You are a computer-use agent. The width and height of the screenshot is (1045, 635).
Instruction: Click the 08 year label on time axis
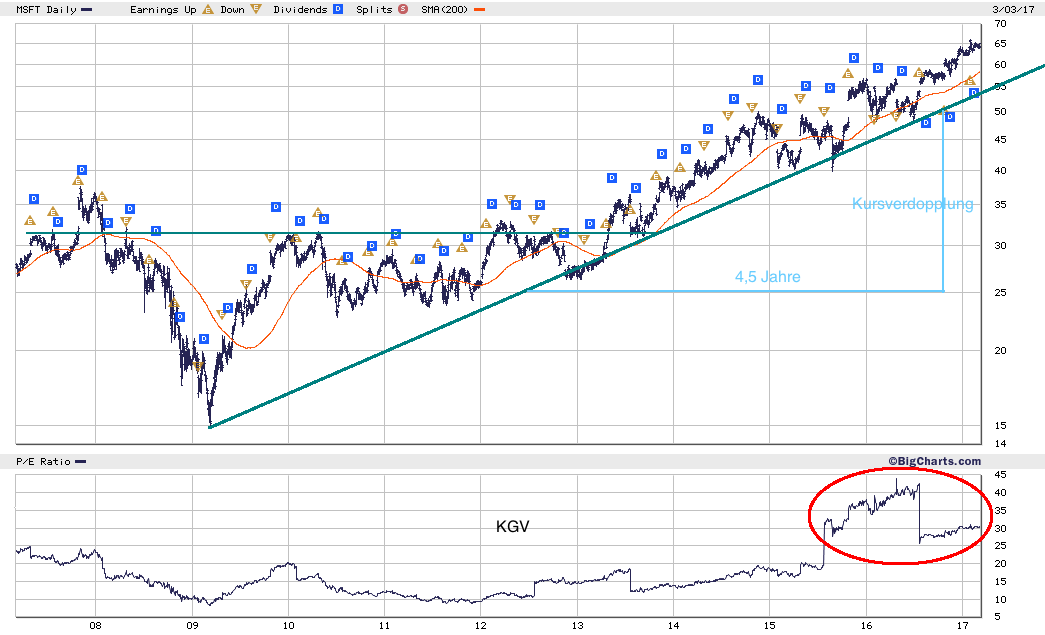coord(95,626)
